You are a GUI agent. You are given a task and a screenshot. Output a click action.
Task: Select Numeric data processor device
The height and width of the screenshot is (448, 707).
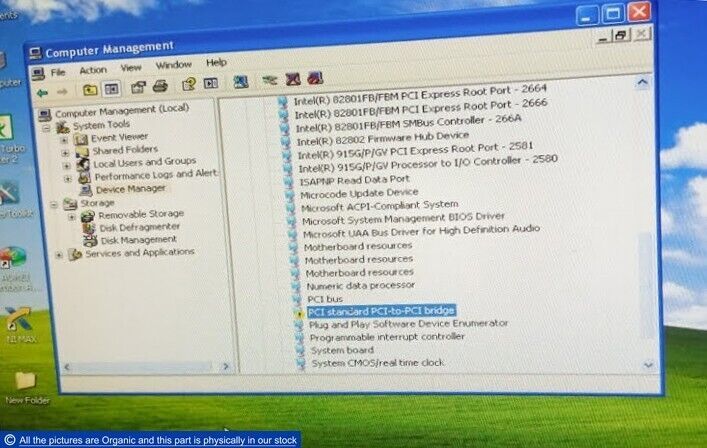(x=361, y=286)
